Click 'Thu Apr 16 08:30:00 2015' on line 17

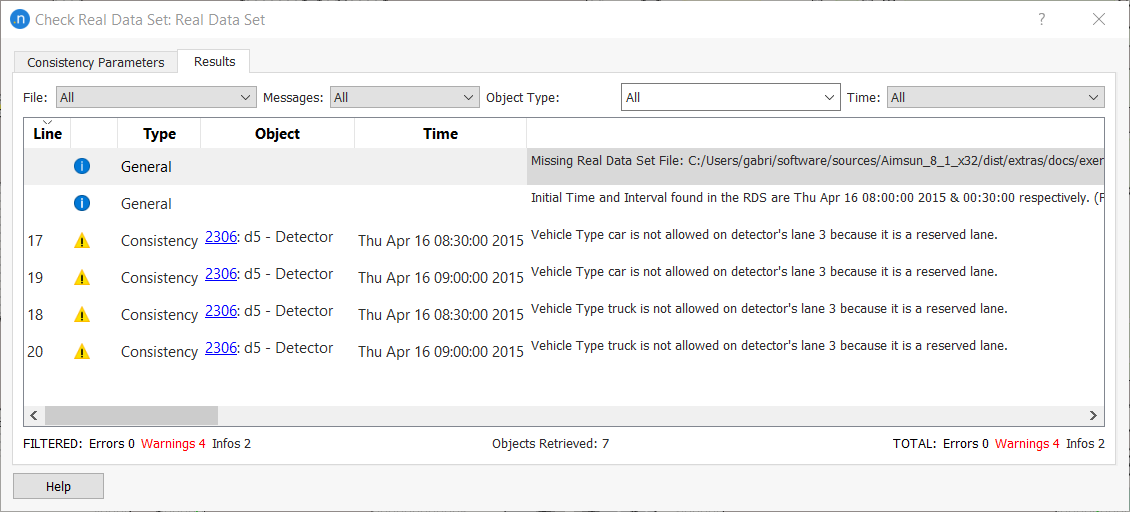tap(441, 241)
